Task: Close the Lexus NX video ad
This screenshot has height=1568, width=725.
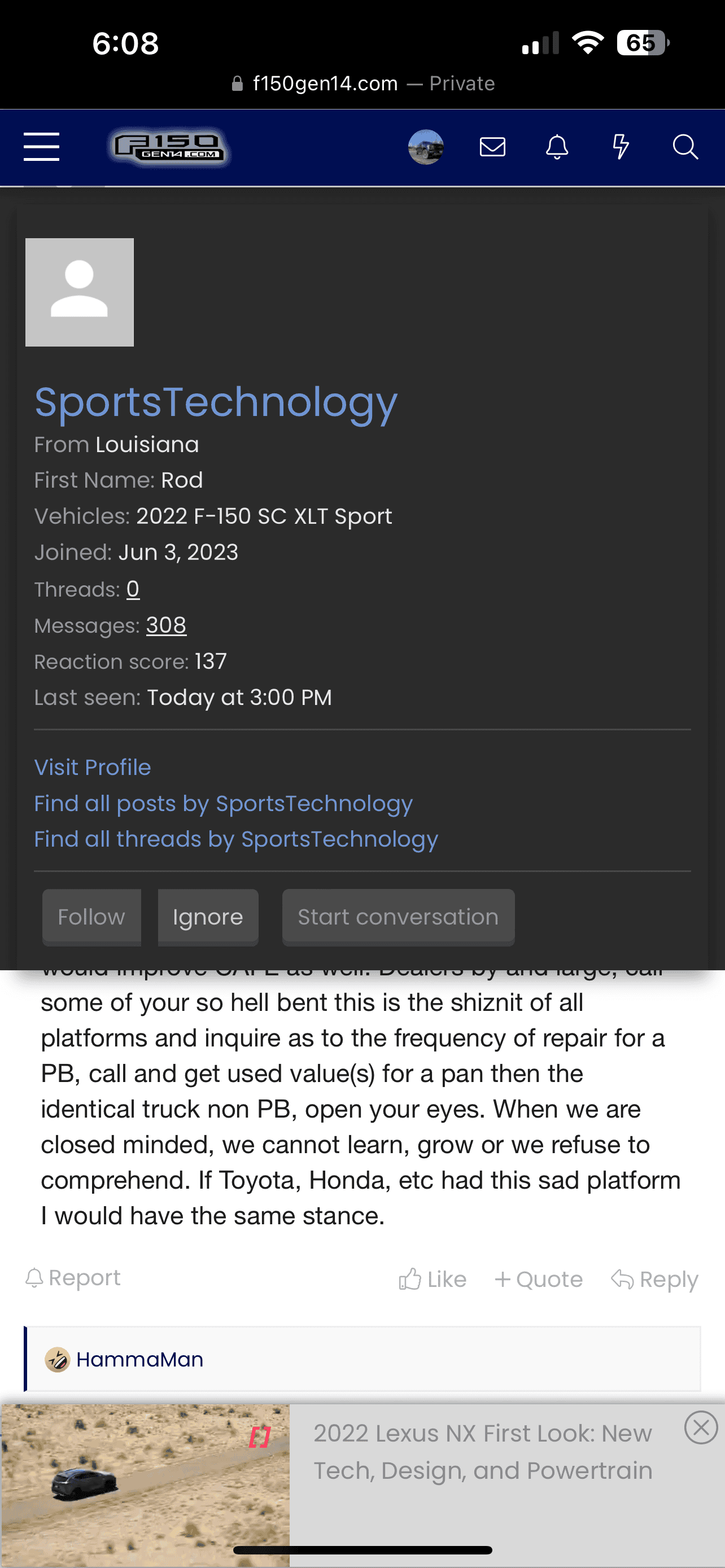Action: coord(701,1427)
